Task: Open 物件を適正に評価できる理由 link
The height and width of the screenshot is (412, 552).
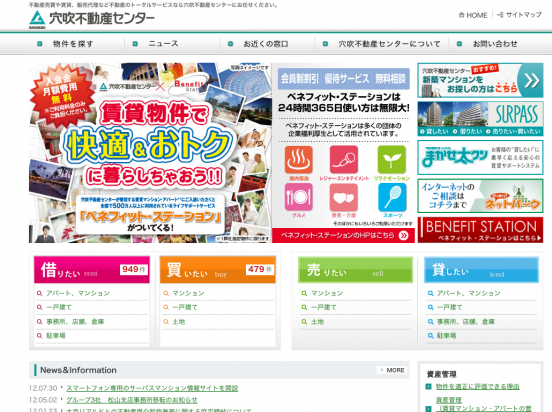Action: [x=478, y=387]
